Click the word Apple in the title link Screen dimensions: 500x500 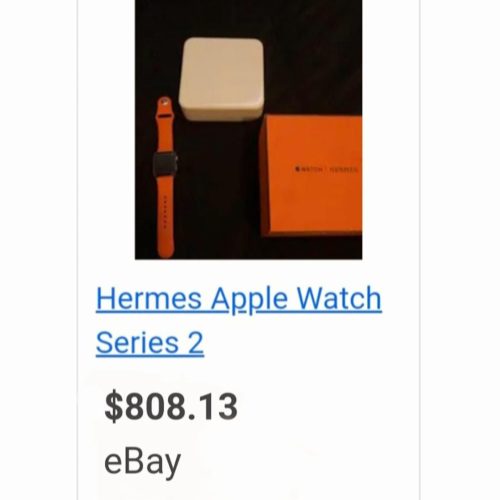[x=249, y=299]
